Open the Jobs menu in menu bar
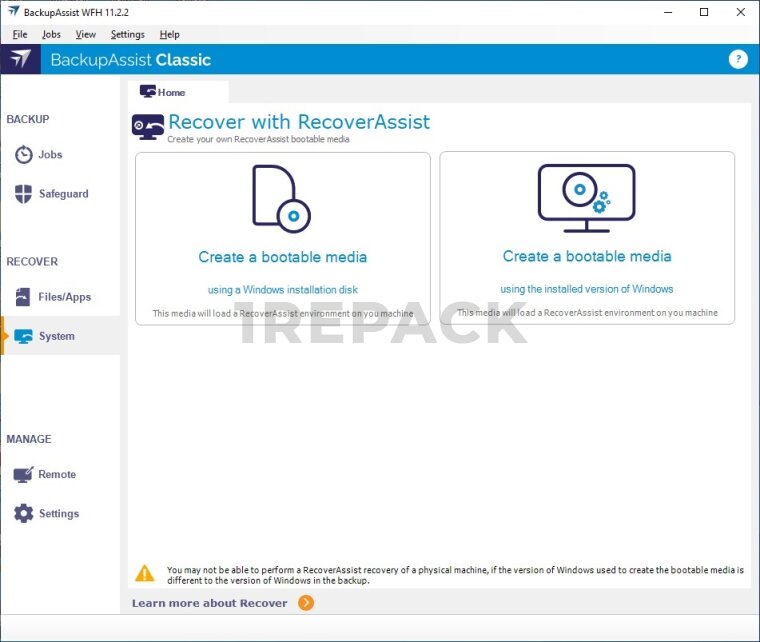 point(51,34)
